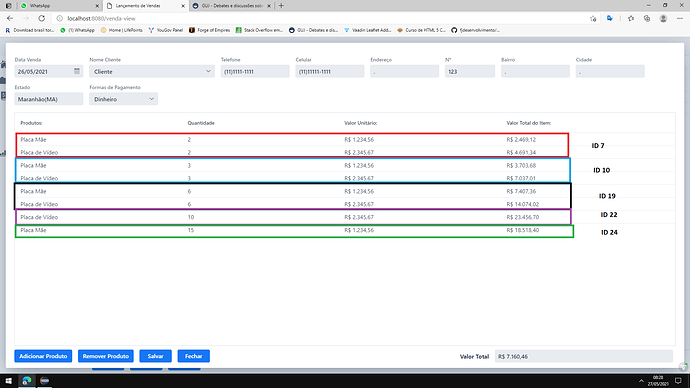690x388 pixels.
Task: Open a new browser tab with plus icon
Action: click(281, 6)
